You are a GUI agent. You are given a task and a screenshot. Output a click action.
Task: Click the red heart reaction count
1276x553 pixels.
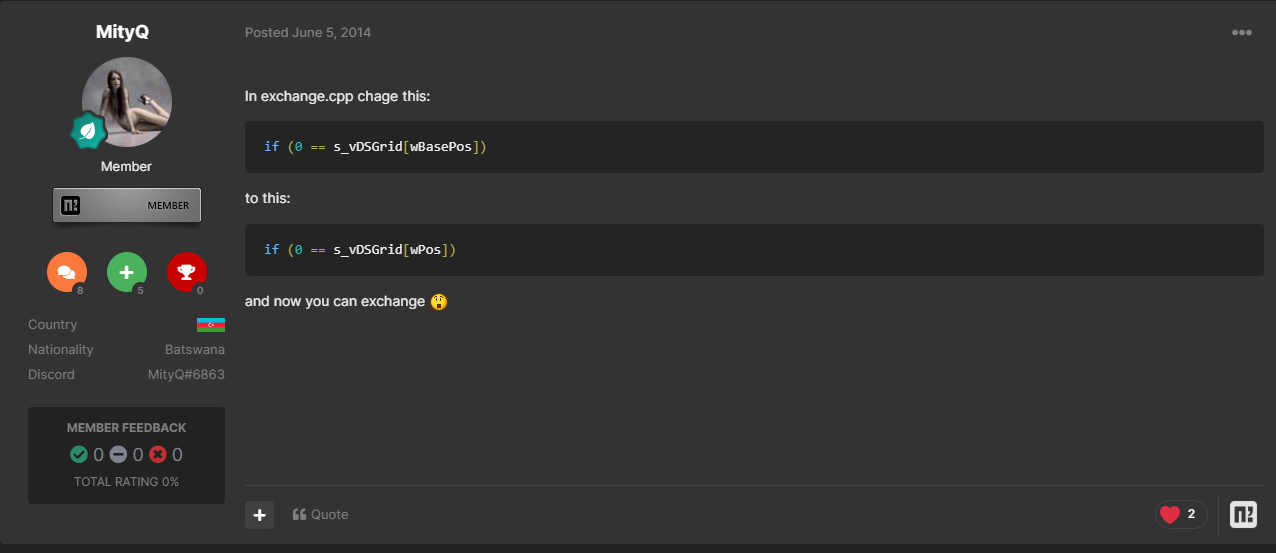coord(1181,514)
